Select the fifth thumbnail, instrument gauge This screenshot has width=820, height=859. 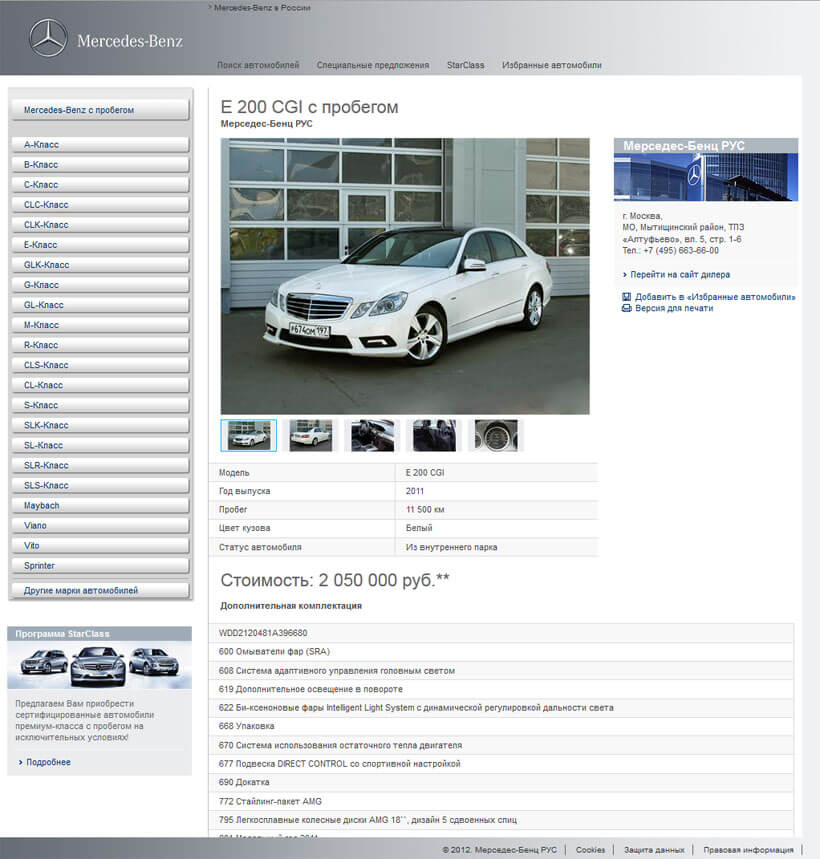click(x=496, y=436)
